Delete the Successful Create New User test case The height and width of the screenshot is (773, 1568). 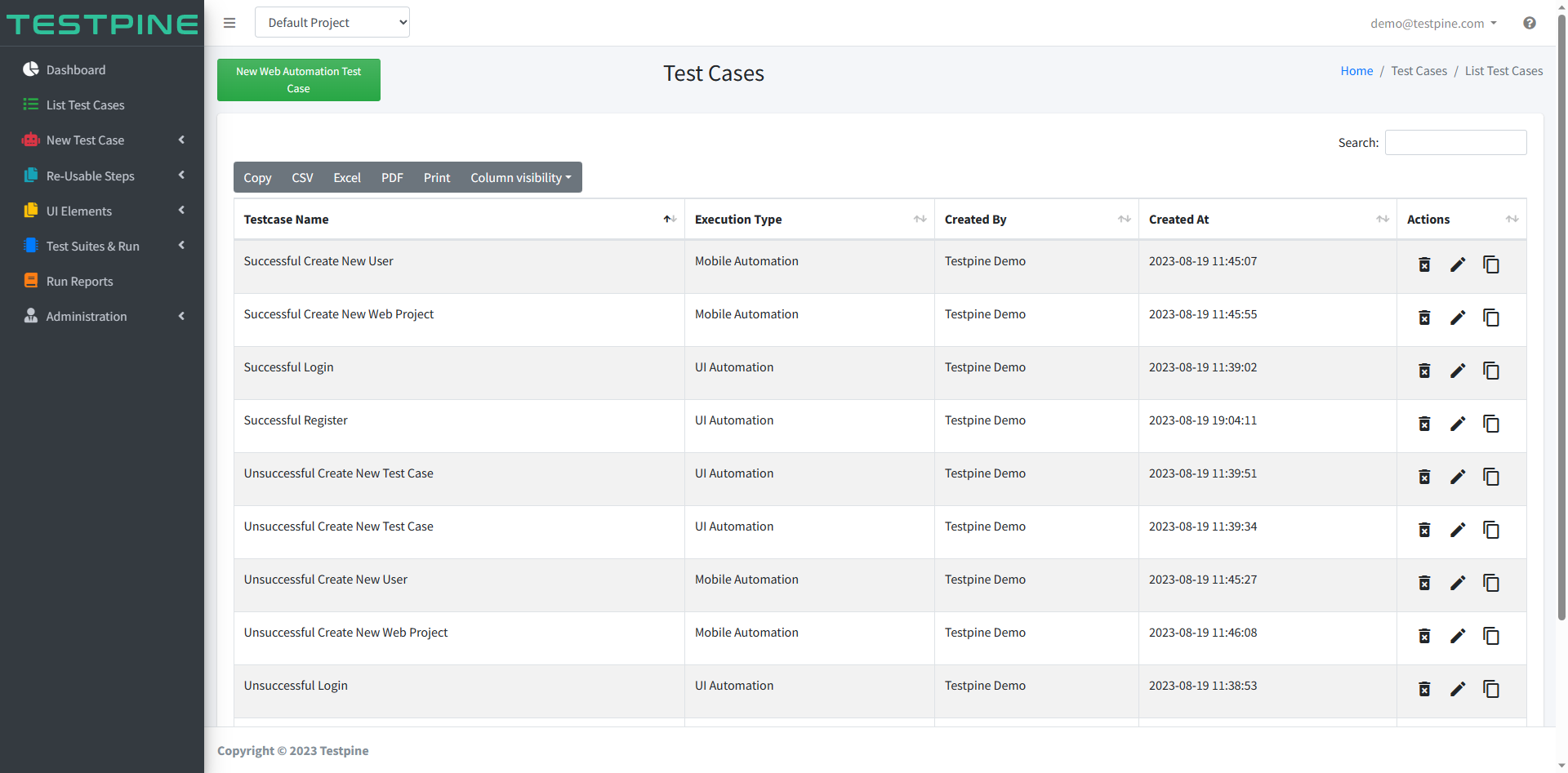1424,264
